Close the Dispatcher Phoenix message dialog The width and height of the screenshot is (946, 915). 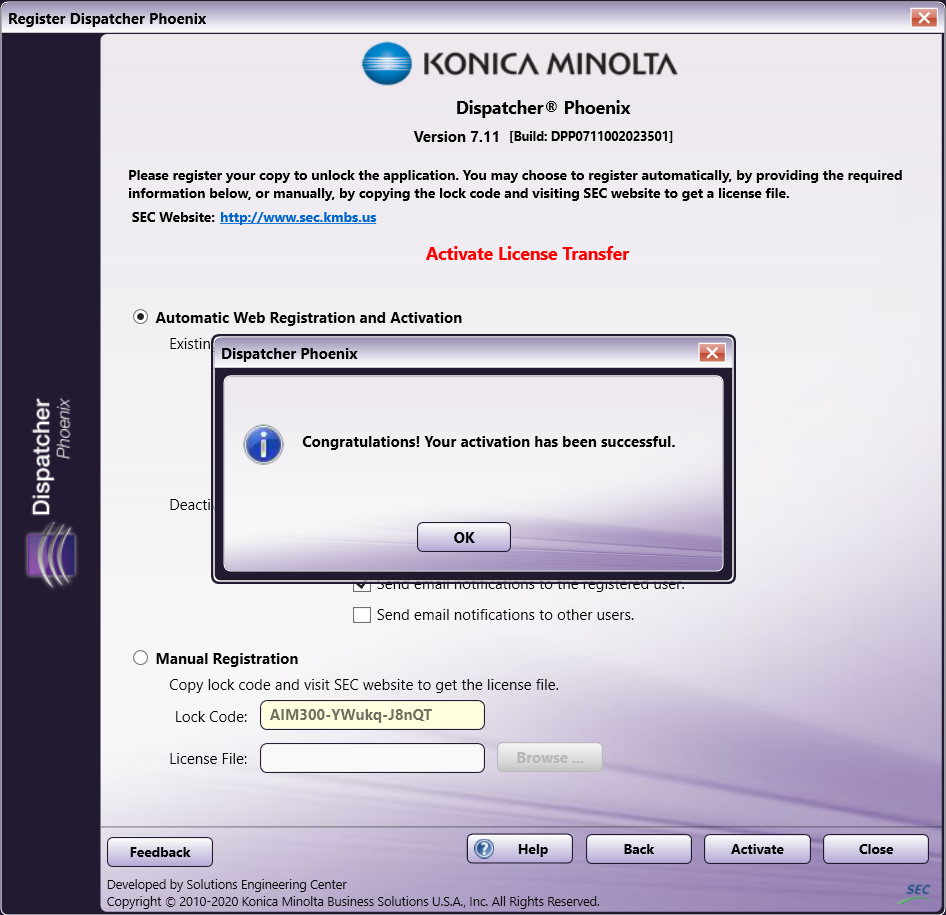[x=712, y=353]
